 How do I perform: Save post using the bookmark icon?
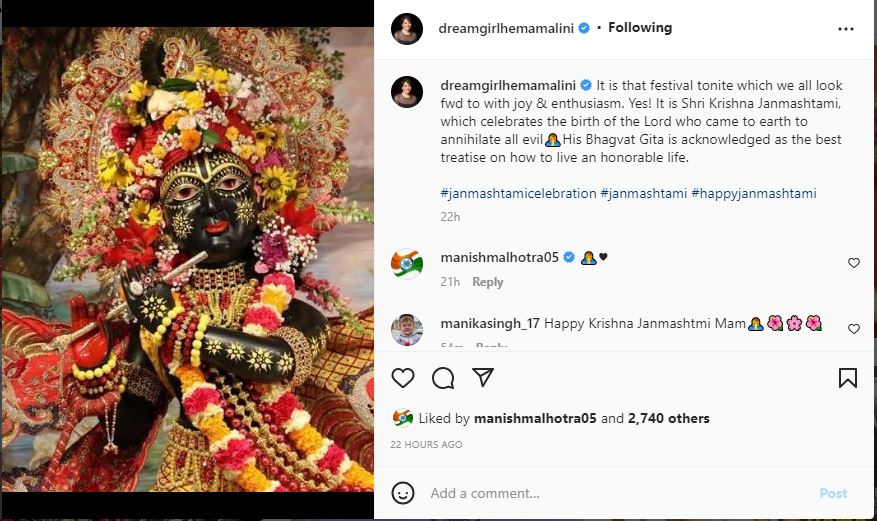click(847, 378)
